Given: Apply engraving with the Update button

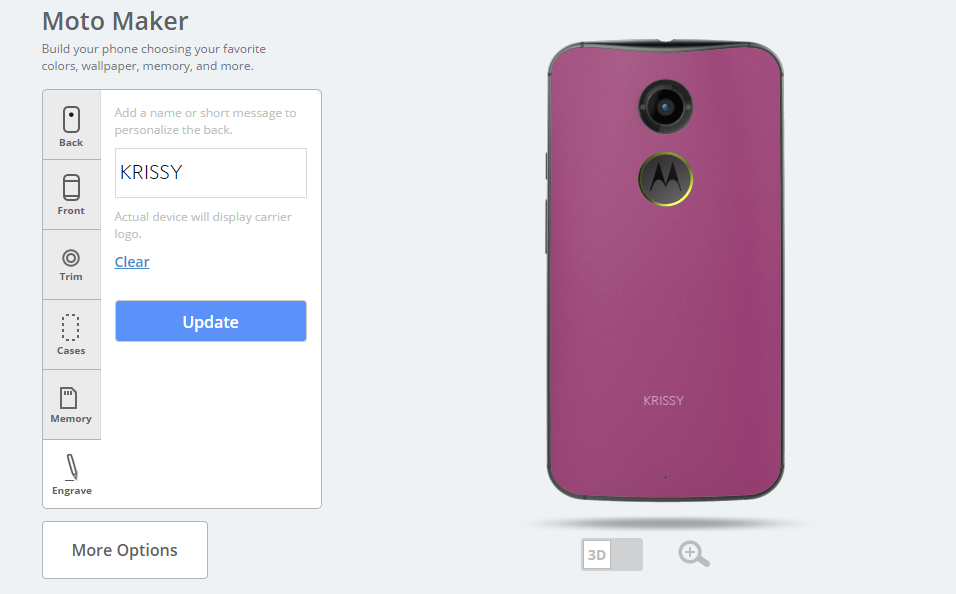Looking at the screenshot, I should coord(211,321).
